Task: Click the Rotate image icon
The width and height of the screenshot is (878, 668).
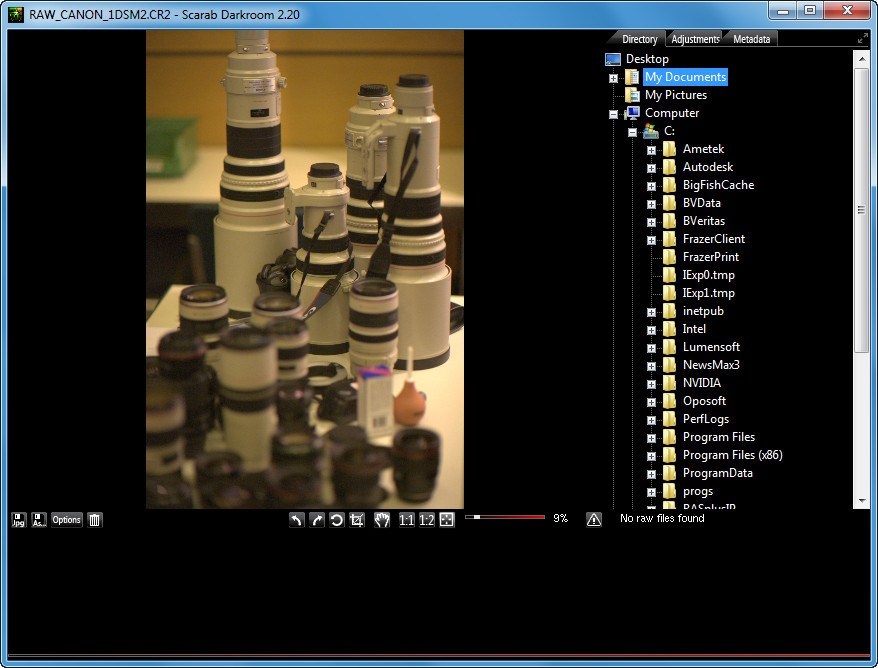Action: [x=338, y=519]
